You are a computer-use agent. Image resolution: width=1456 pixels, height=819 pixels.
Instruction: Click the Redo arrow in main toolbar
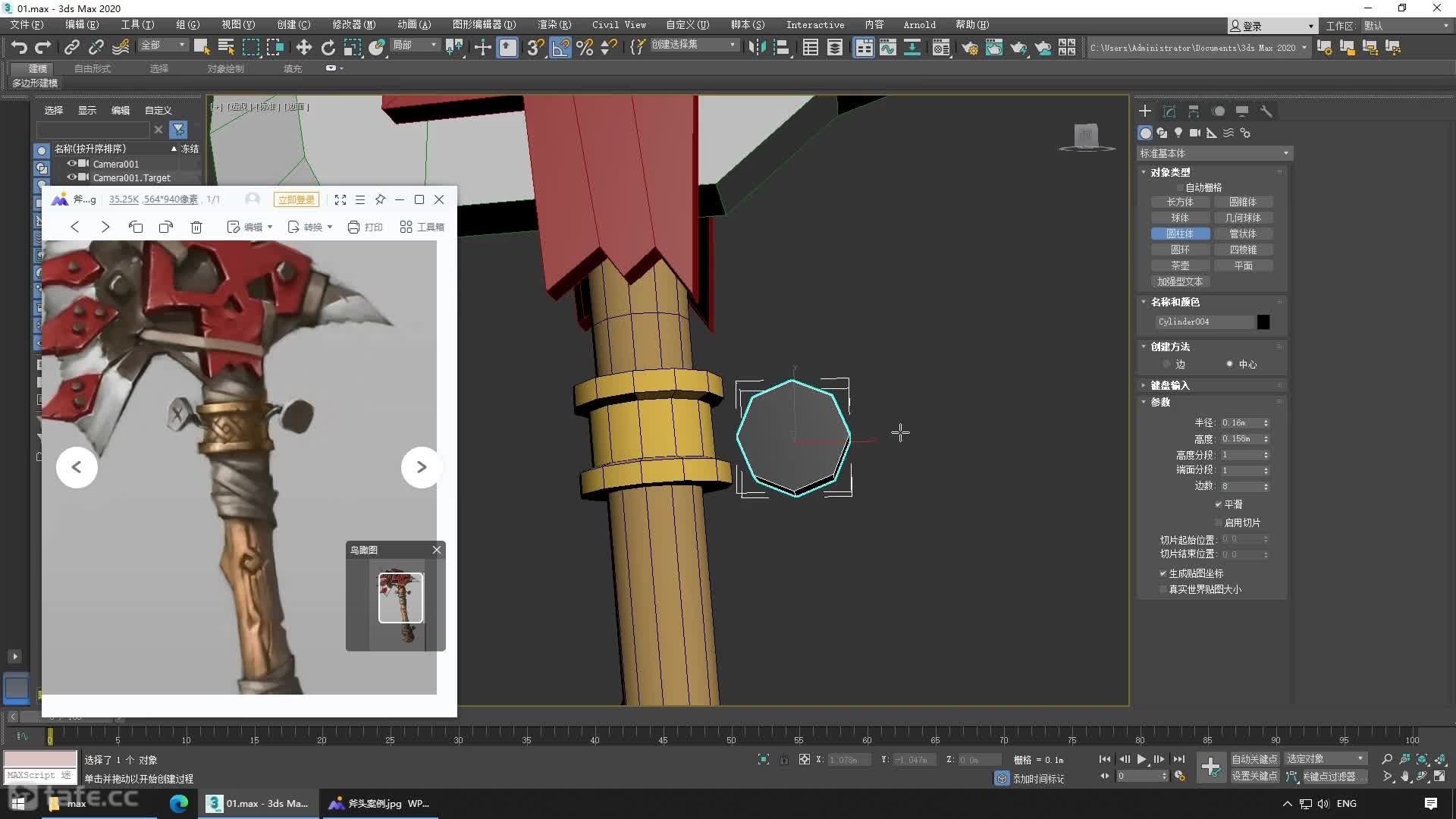[x=43, y=47]
